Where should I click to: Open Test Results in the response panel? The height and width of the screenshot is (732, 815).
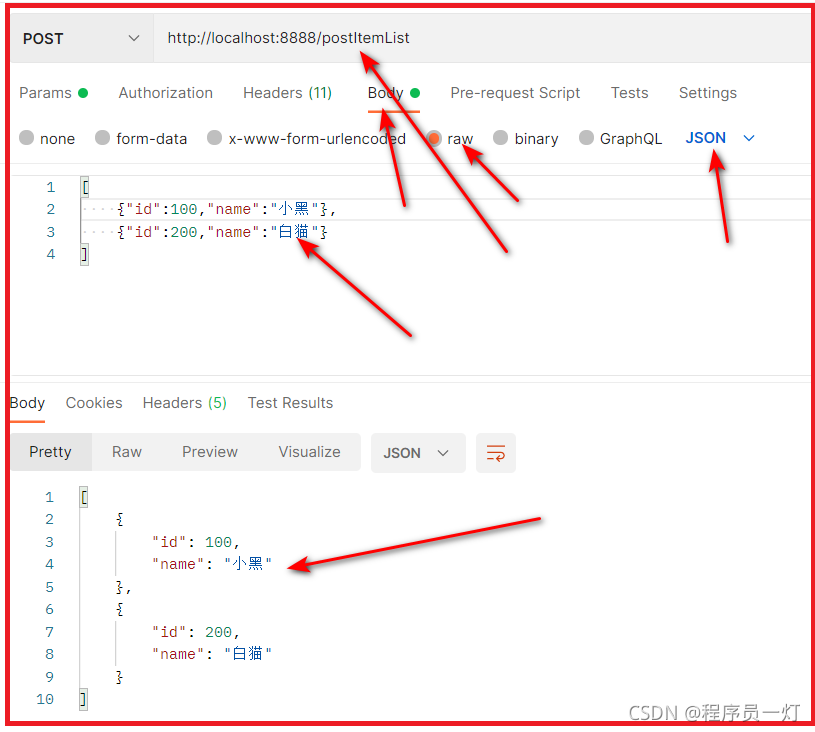click(x=290, y=403)
